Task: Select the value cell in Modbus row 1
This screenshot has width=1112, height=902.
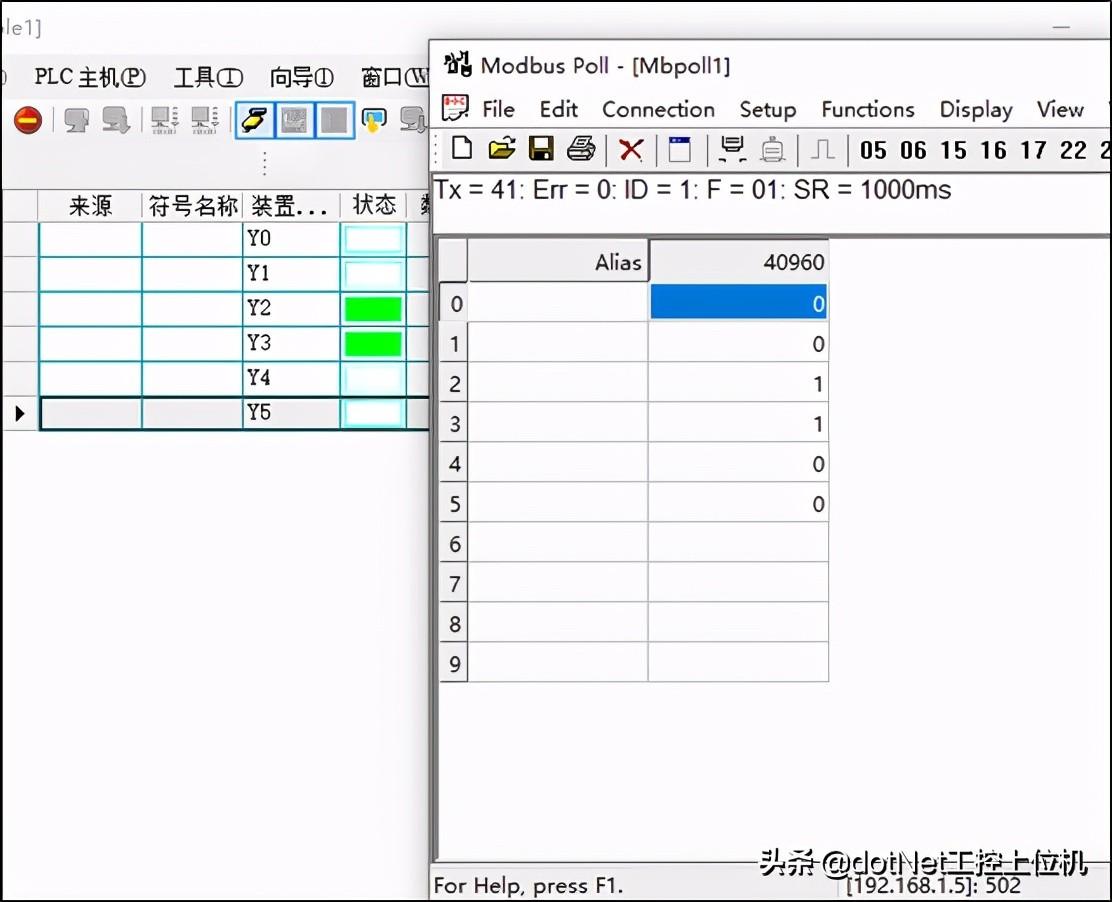Action: [x=738, y=343]
